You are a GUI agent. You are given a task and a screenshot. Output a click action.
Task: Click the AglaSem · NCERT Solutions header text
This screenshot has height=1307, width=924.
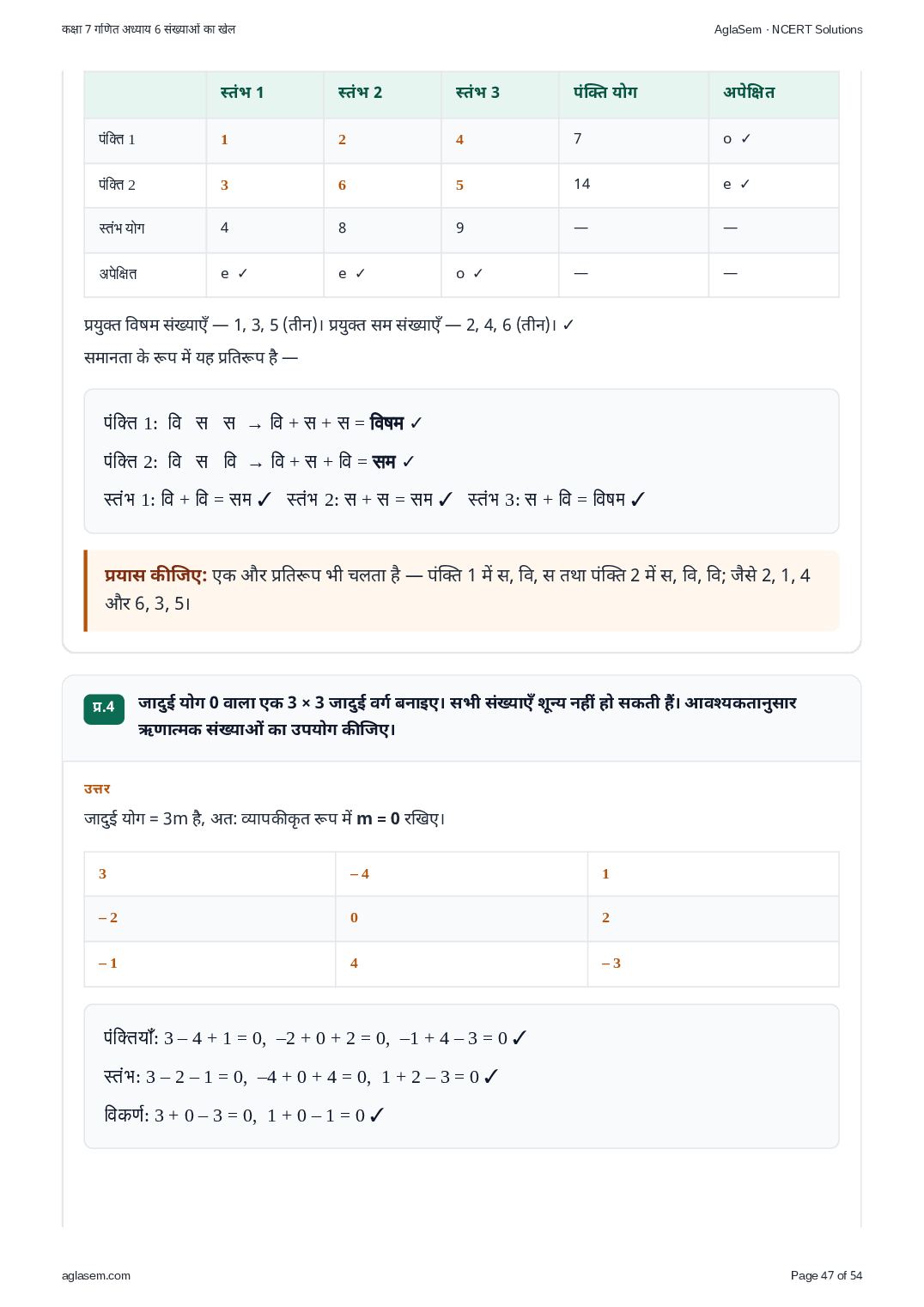coord(788,29)
